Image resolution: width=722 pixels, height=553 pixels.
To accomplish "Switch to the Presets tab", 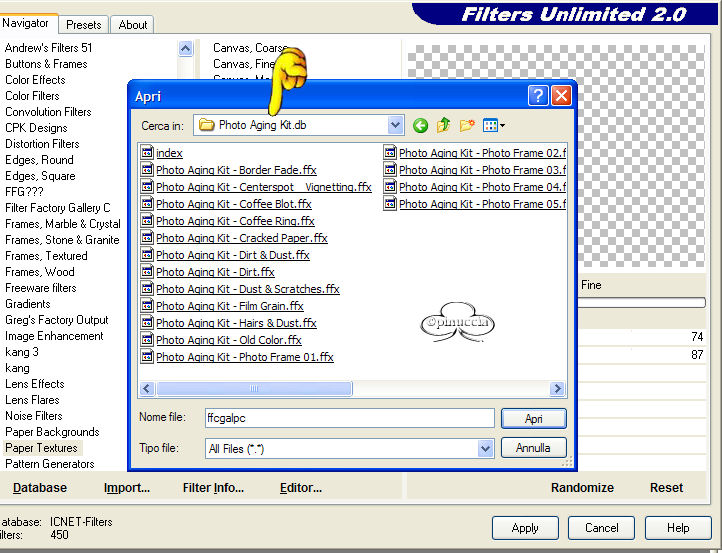I will point(83,24).
